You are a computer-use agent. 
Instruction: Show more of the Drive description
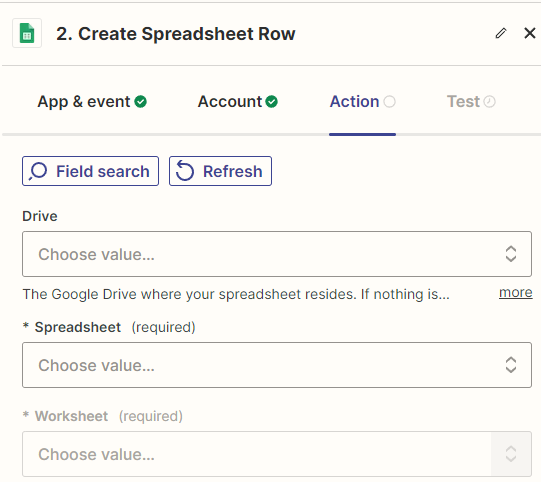[x=515, y=293]
